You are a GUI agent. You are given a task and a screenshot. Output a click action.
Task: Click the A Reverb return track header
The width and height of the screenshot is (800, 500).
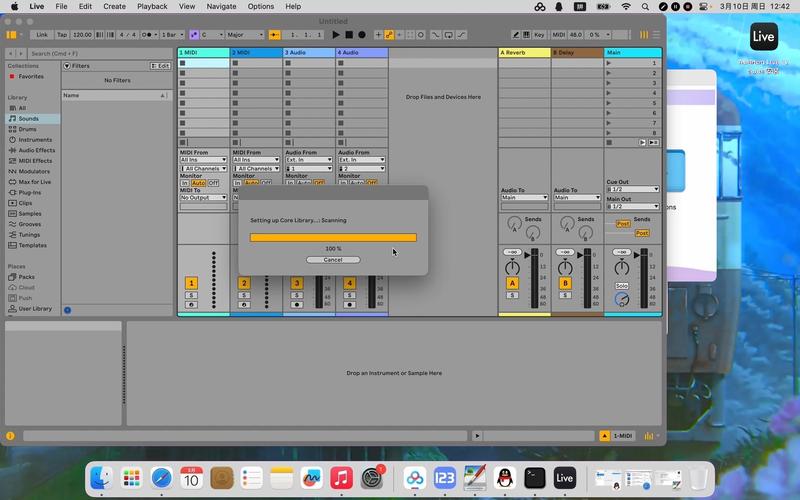click(x=524, y=53)
